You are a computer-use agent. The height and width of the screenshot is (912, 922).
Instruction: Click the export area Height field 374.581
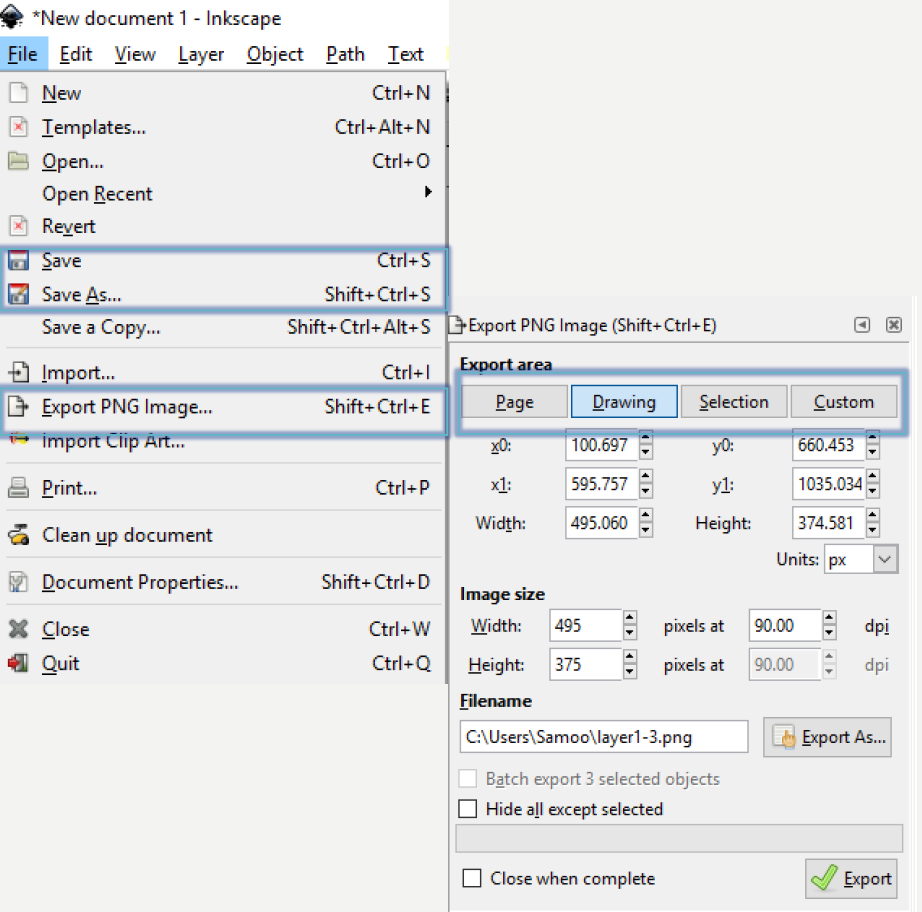[828, 522]
